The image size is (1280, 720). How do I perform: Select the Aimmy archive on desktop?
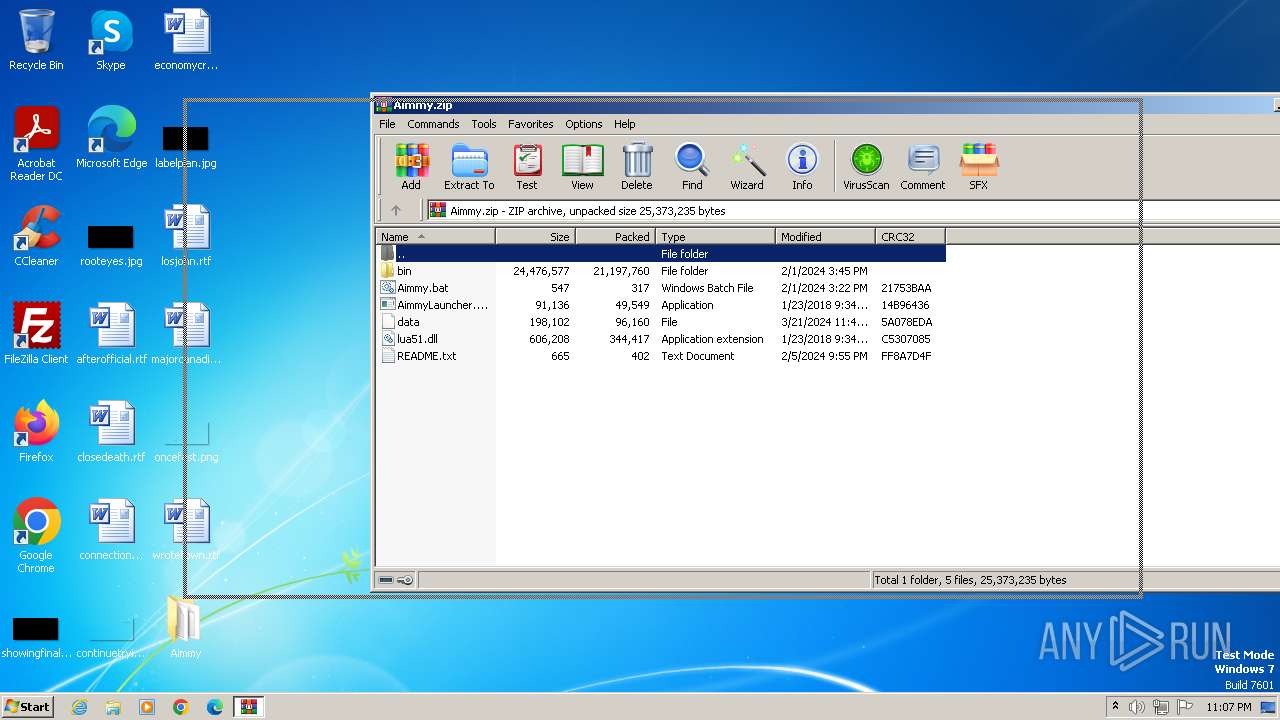click(x=185, y=628)
